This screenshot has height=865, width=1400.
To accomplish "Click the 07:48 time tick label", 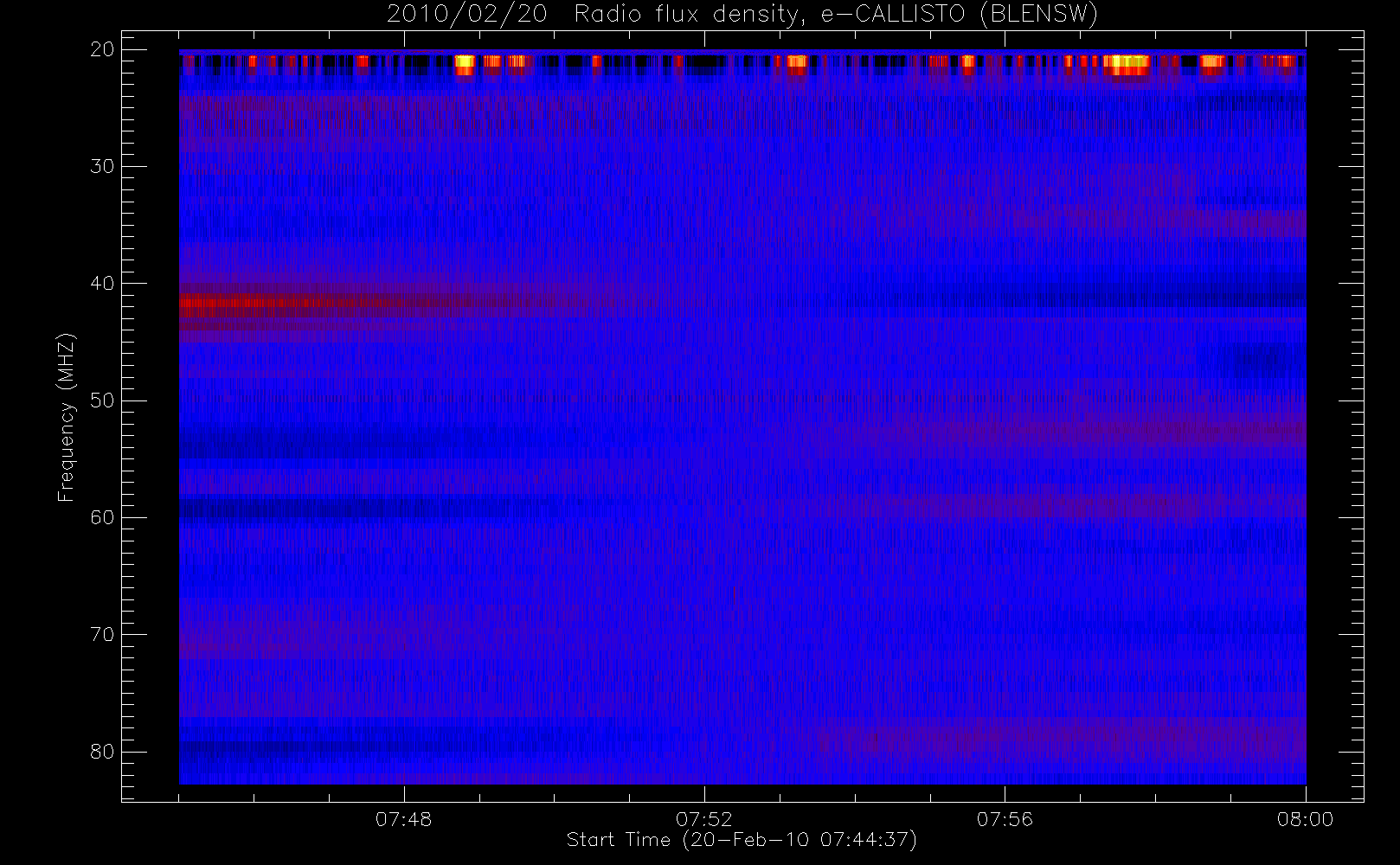I will [403, 819].
